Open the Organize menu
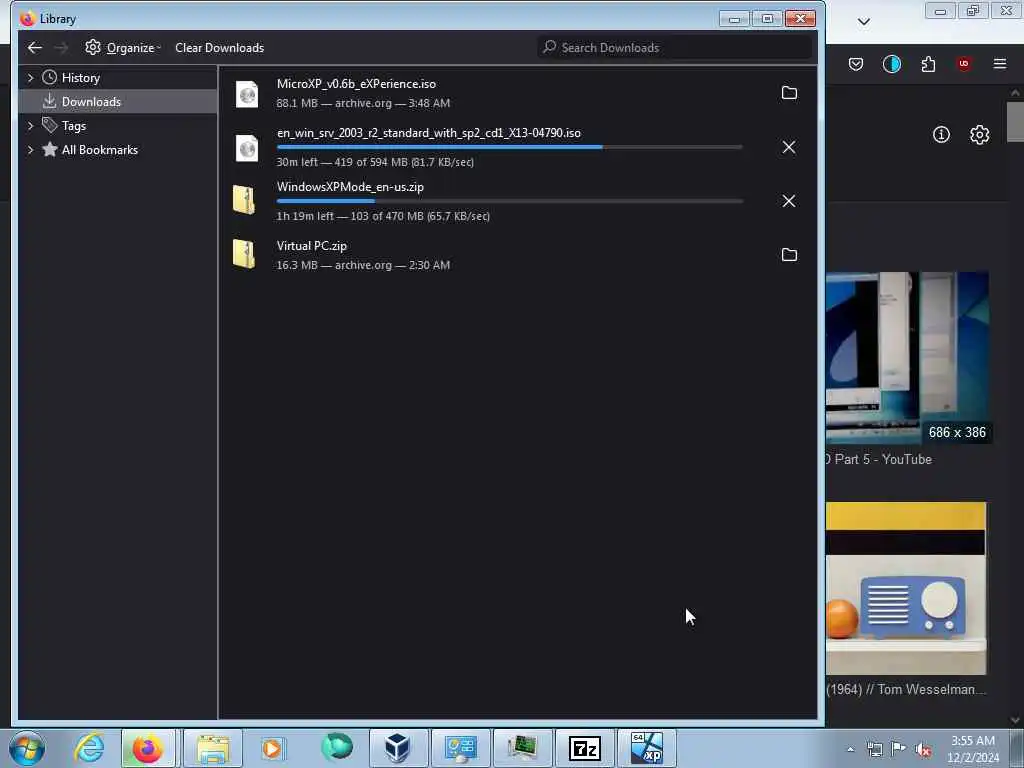 coord(123,48)
